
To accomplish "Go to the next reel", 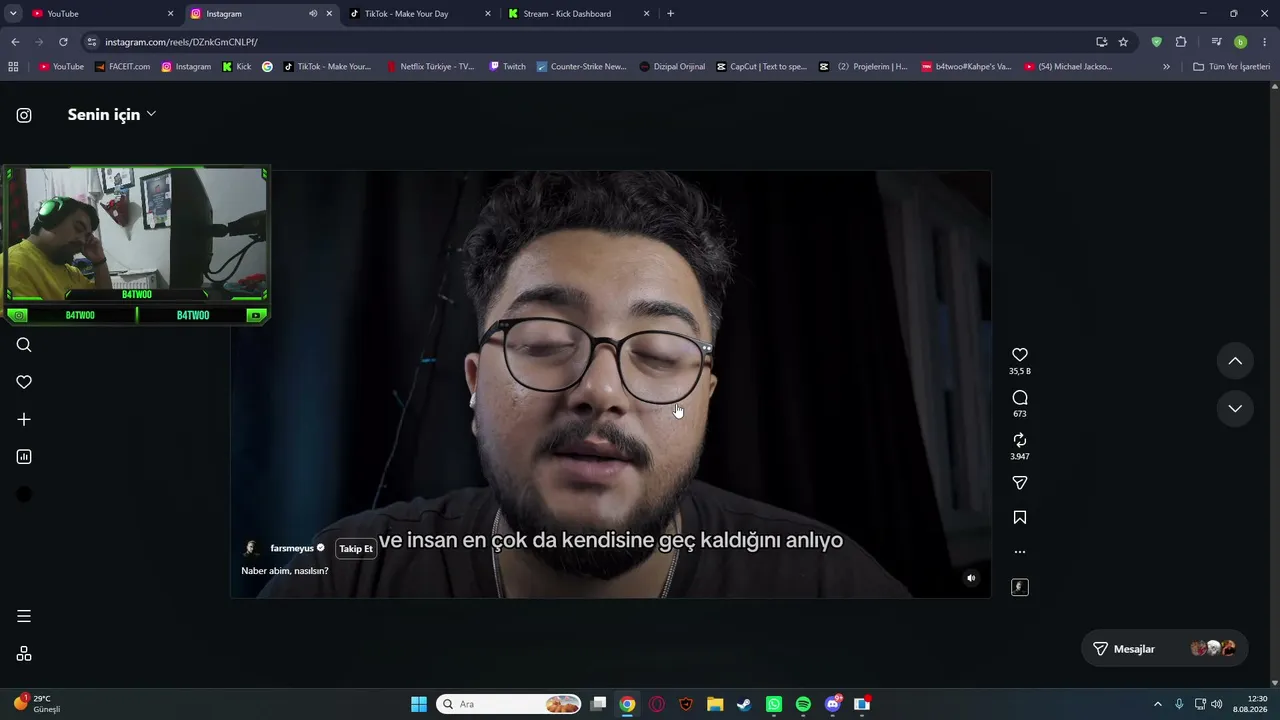I will pyautogui.click(x=1235, y=408).
